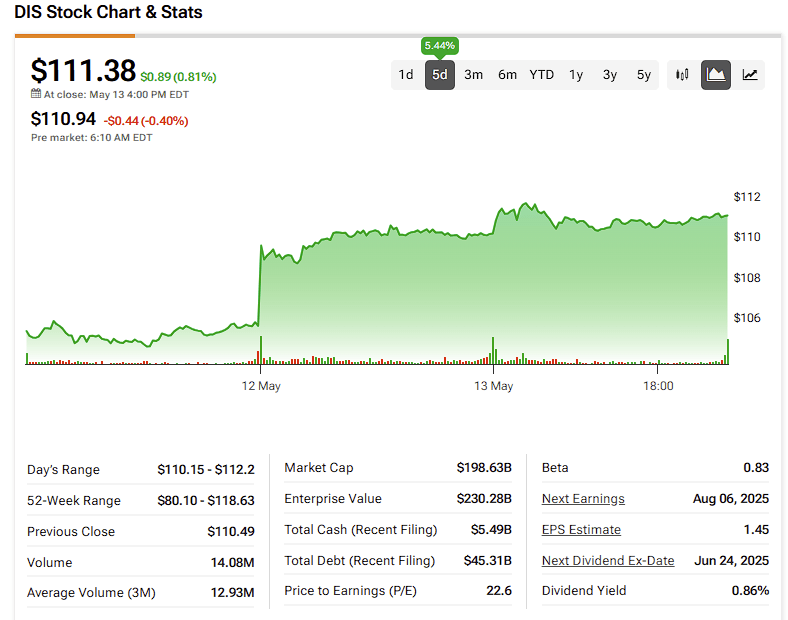
Task: Select the 3y time range
Action: click(x=610, y=75)
